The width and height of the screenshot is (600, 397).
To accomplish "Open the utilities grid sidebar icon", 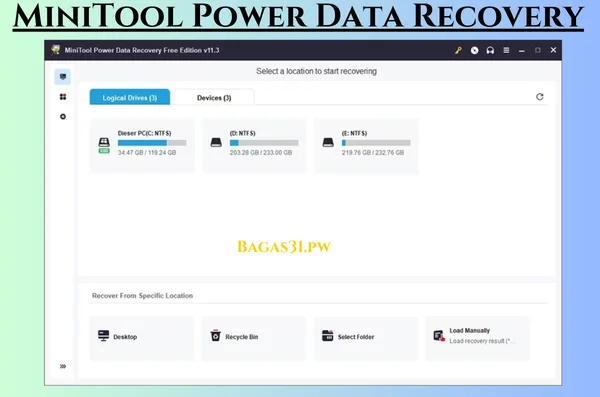I will 63,96.
